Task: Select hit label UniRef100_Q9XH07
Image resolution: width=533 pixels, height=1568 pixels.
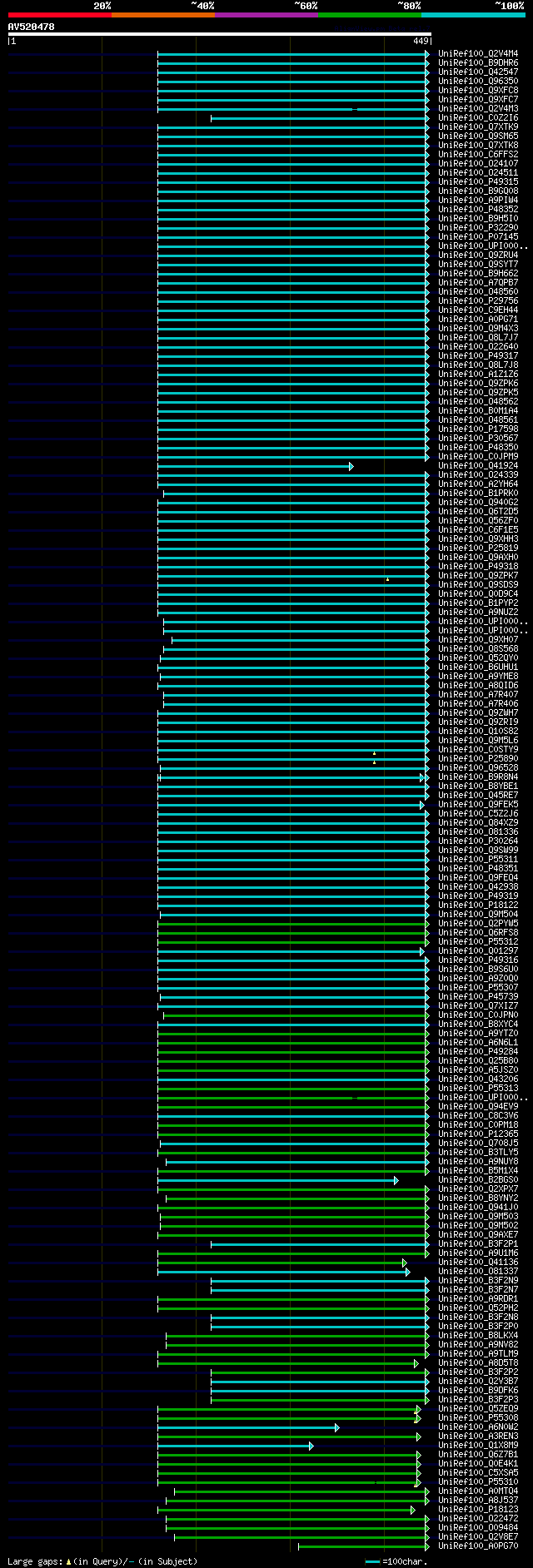Action: click(x=478, y=640)
